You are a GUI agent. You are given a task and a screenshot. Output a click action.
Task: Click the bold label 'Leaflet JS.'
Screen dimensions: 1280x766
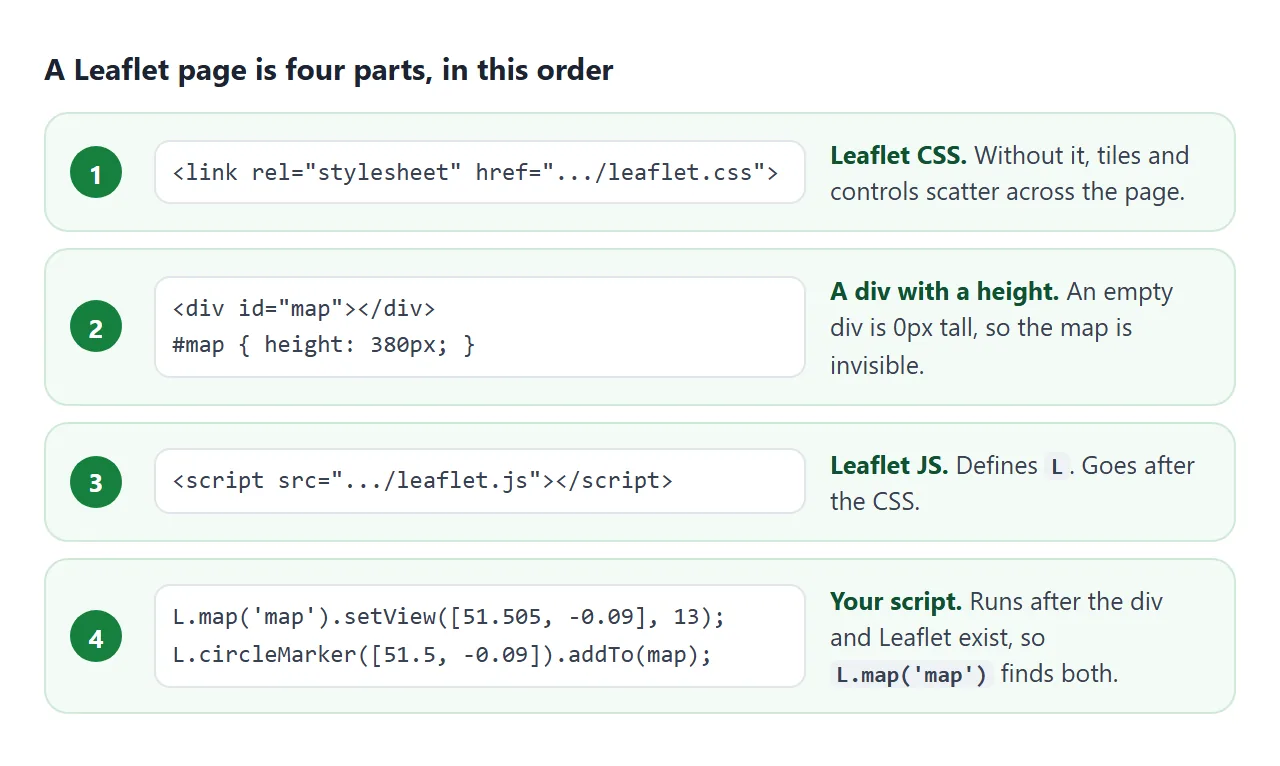(x=889, y=465)
